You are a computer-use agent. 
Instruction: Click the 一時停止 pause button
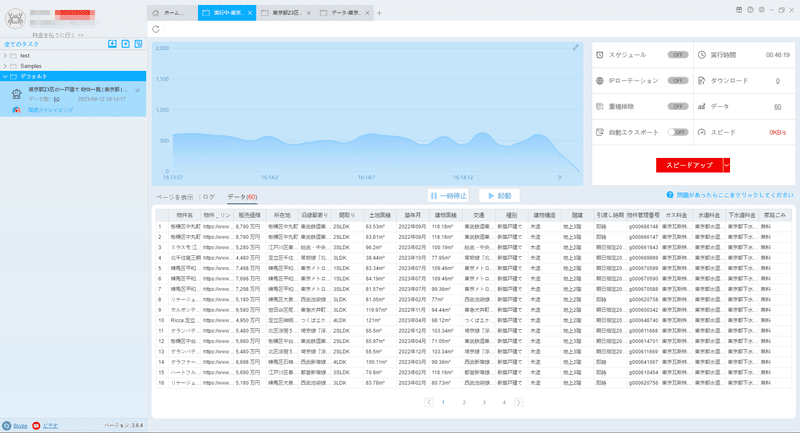pyautogui.click(x=448, y=195)
